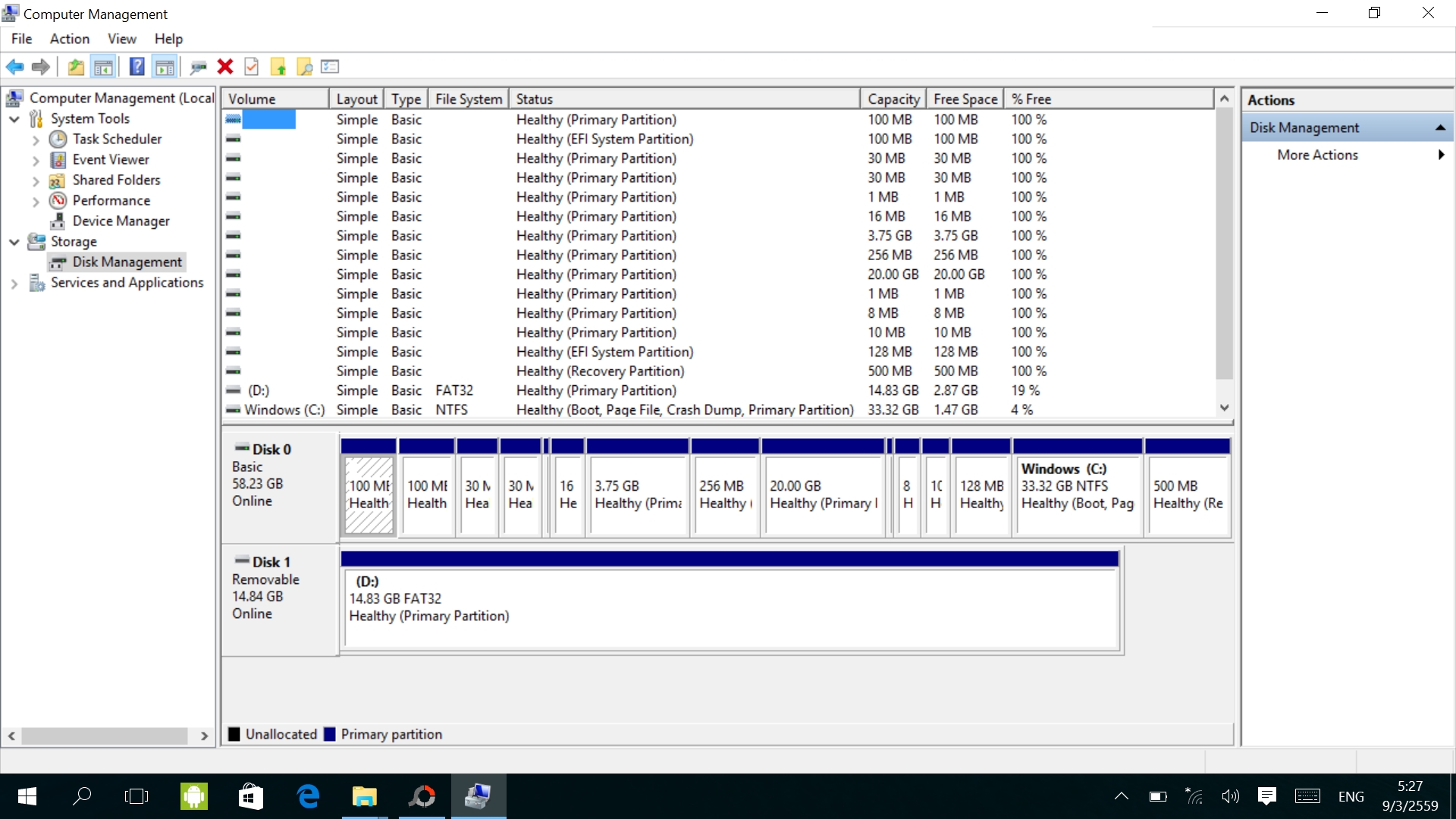Open the View menu
1456x819 pixels.
tap(121, 39)
